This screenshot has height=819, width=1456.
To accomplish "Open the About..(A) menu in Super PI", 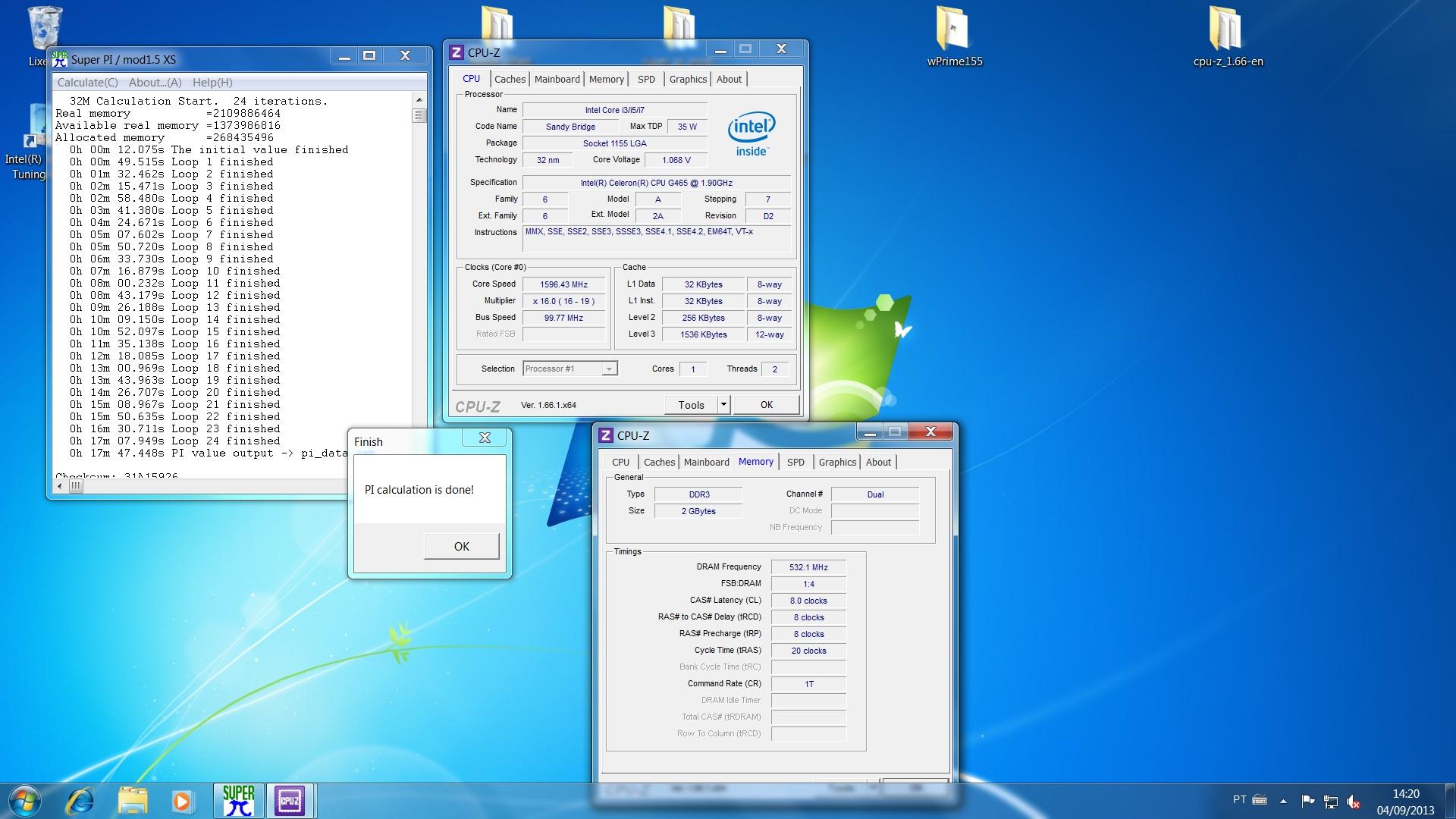I will coord(155,82).
